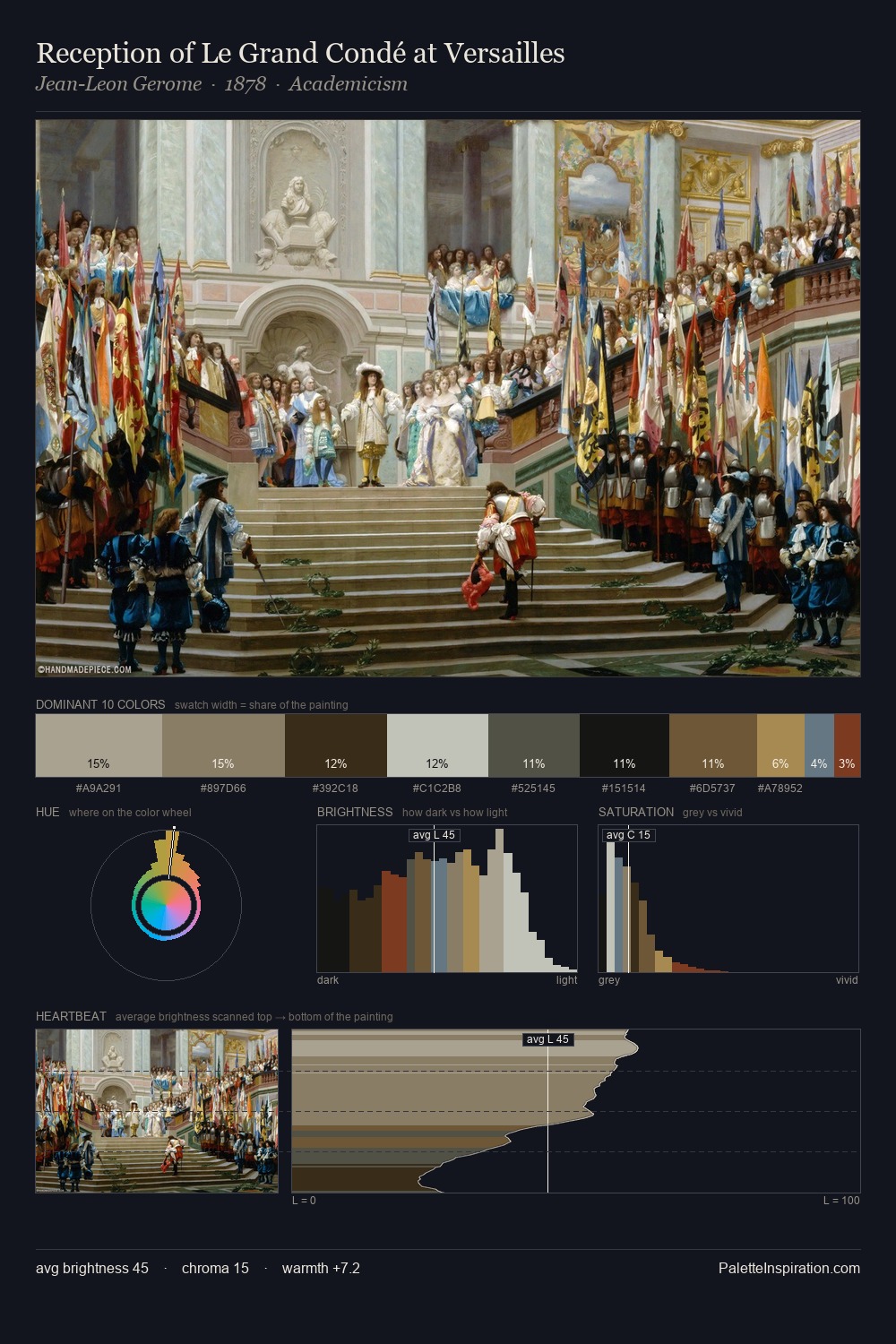Click the 'grey' axis label
The image size is (896, 1344).
tap(609, 980)
